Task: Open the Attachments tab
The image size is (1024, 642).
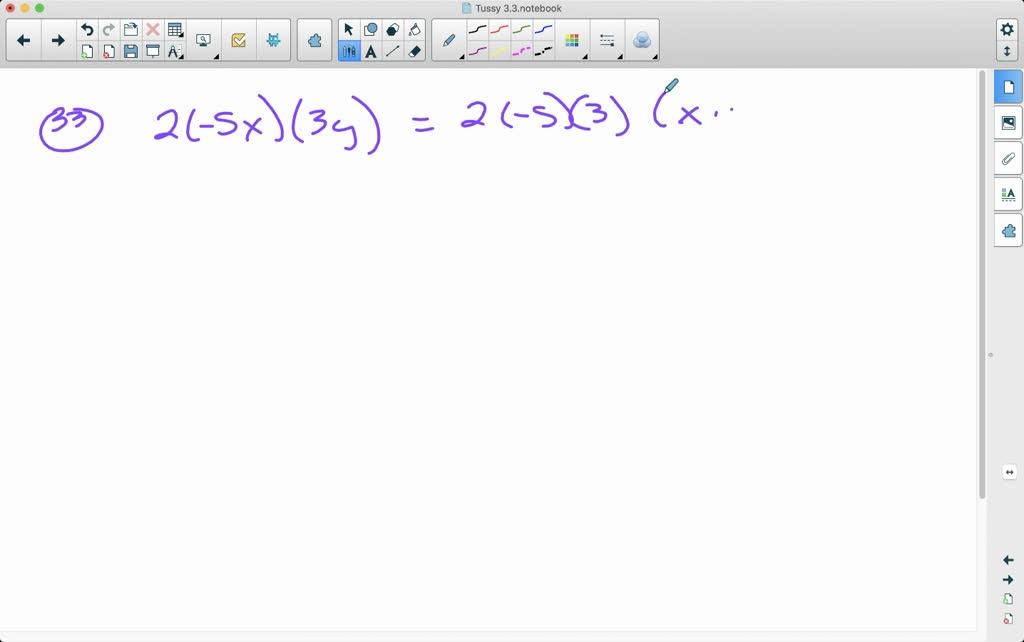Action: coord(1008,158)
